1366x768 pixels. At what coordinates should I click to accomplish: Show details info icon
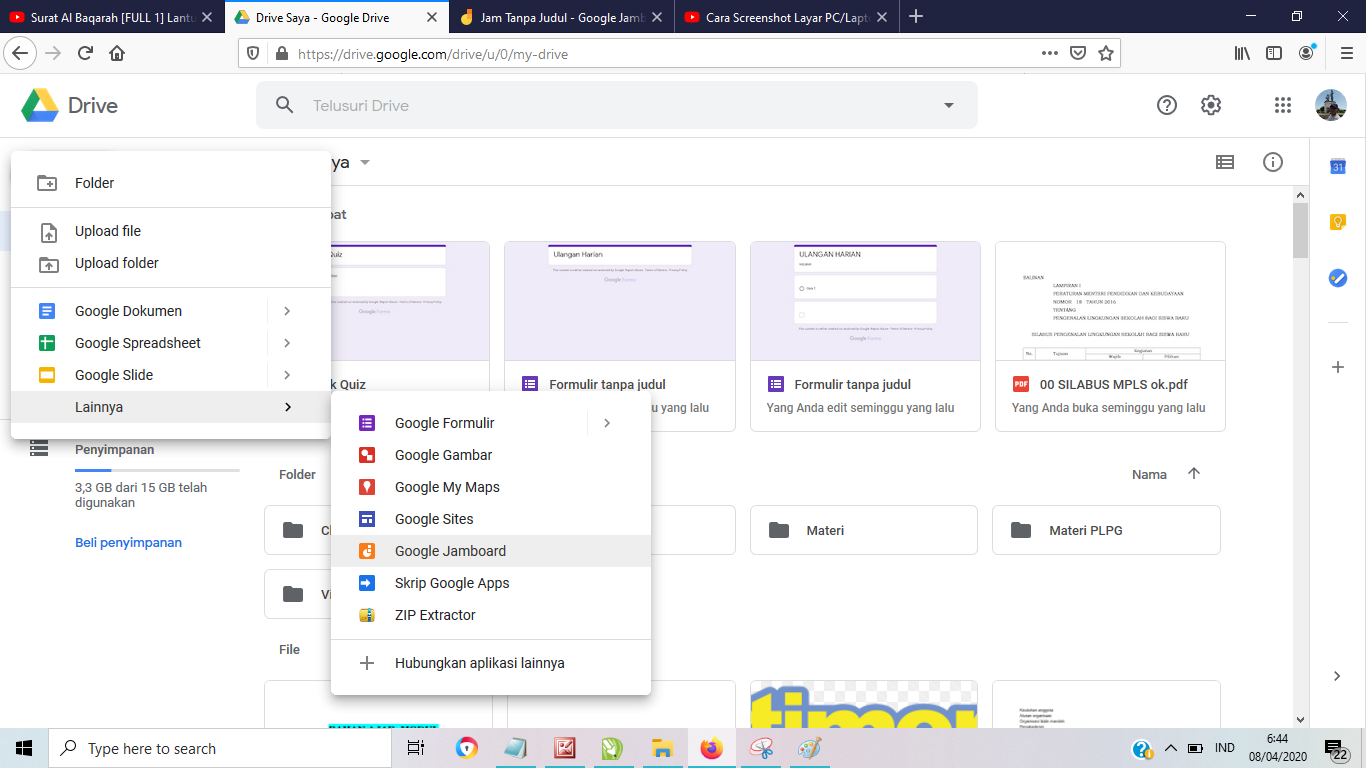tap(1273, 162)
